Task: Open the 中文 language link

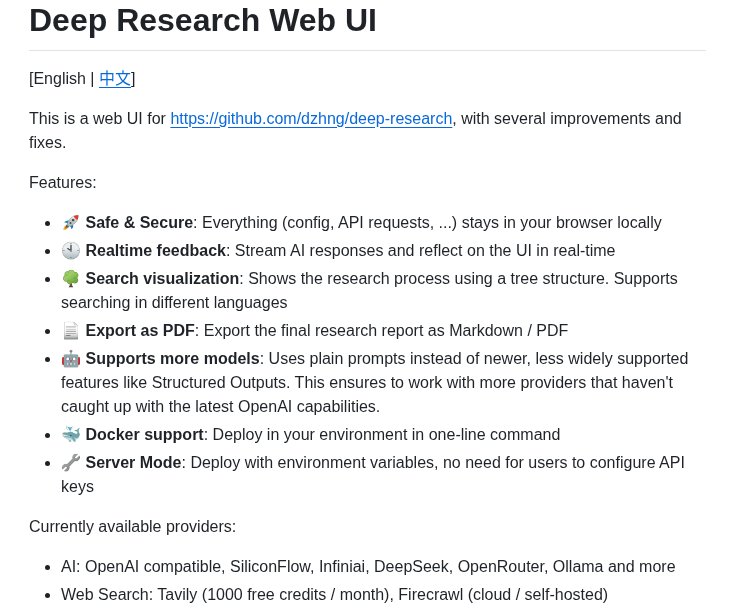Action: coord(115,78)
